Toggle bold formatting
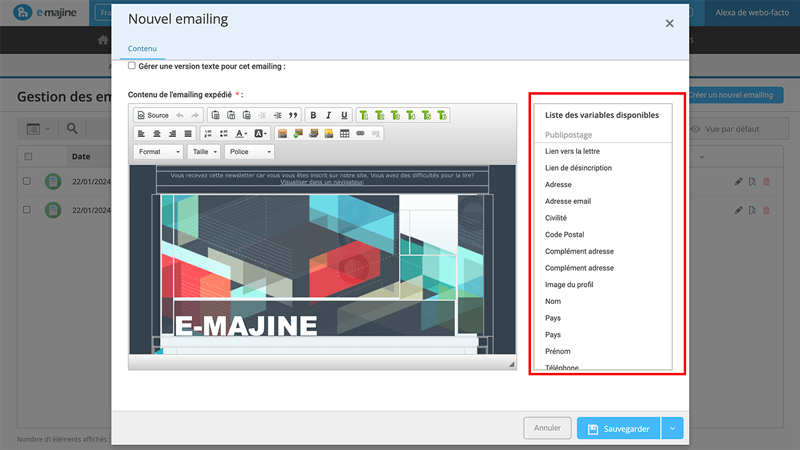800x450 pixels. (x=313, y=115)
